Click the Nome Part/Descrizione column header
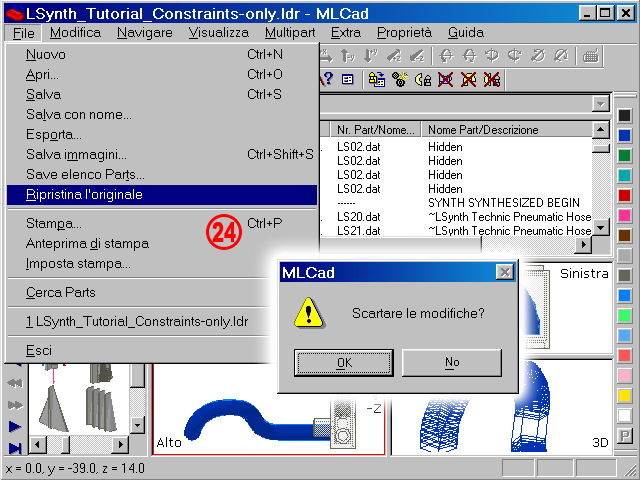640x480 pixels. 507,130
